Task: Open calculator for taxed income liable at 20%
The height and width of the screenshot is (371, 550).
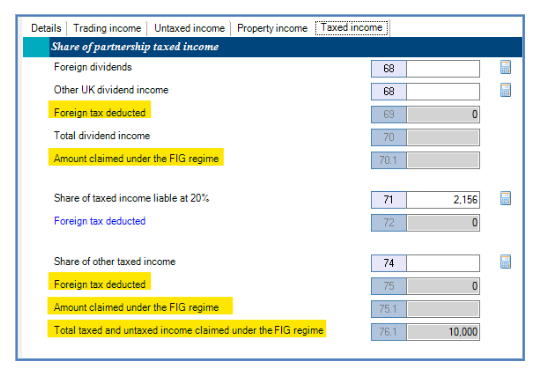Action: point(505,198)
